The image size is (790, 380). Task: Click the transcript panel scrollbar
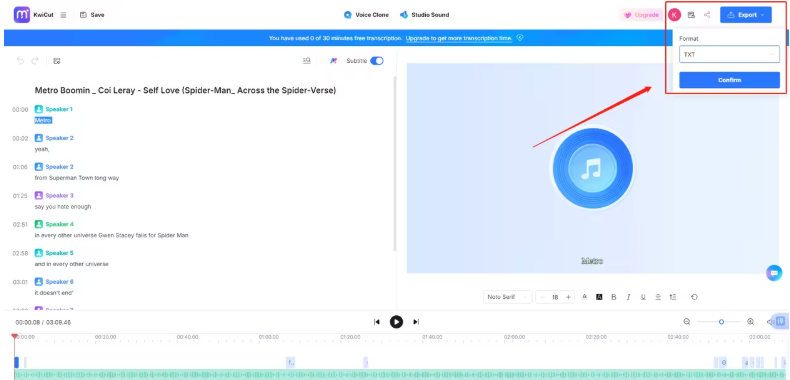(x=394, y=164)
